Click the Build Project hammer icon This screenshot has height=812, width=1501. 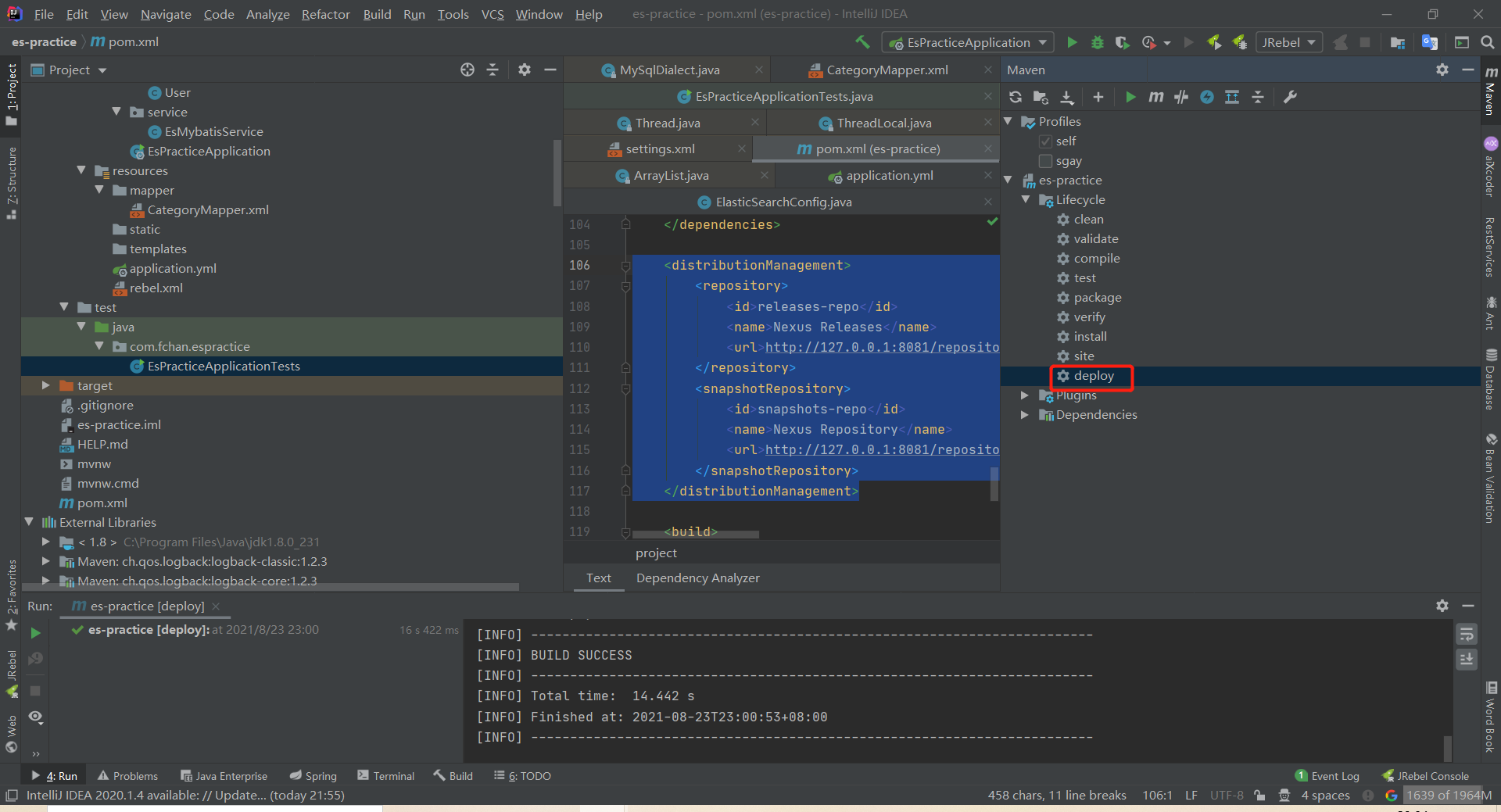click(862, 42)
